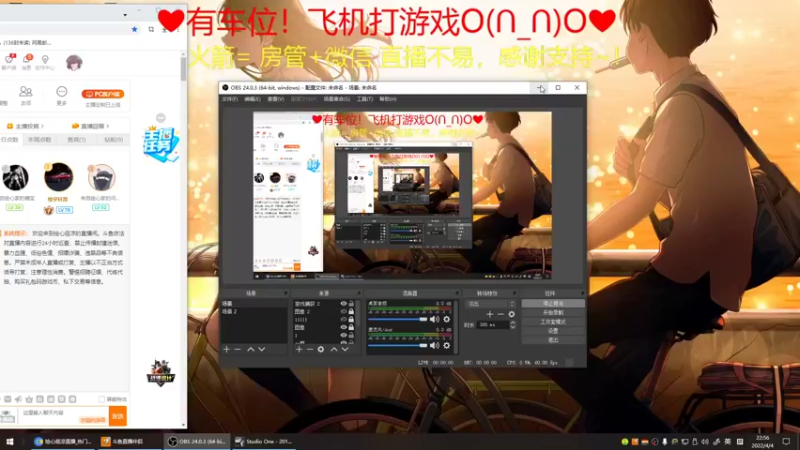Open the 创作中心 icon in the Douyu header
This screenshot has width=800, height=450.
(45, 62)
